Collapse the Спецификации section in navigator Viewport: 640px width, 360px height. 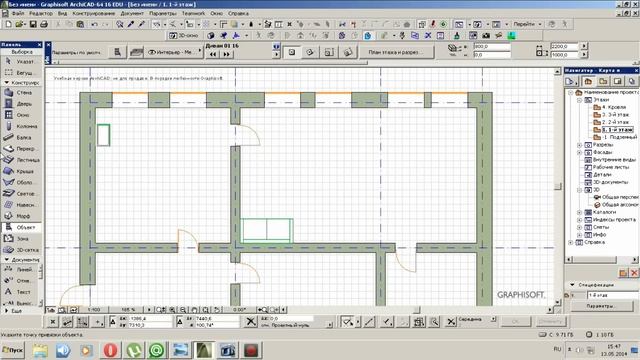(x=572, y=284)
